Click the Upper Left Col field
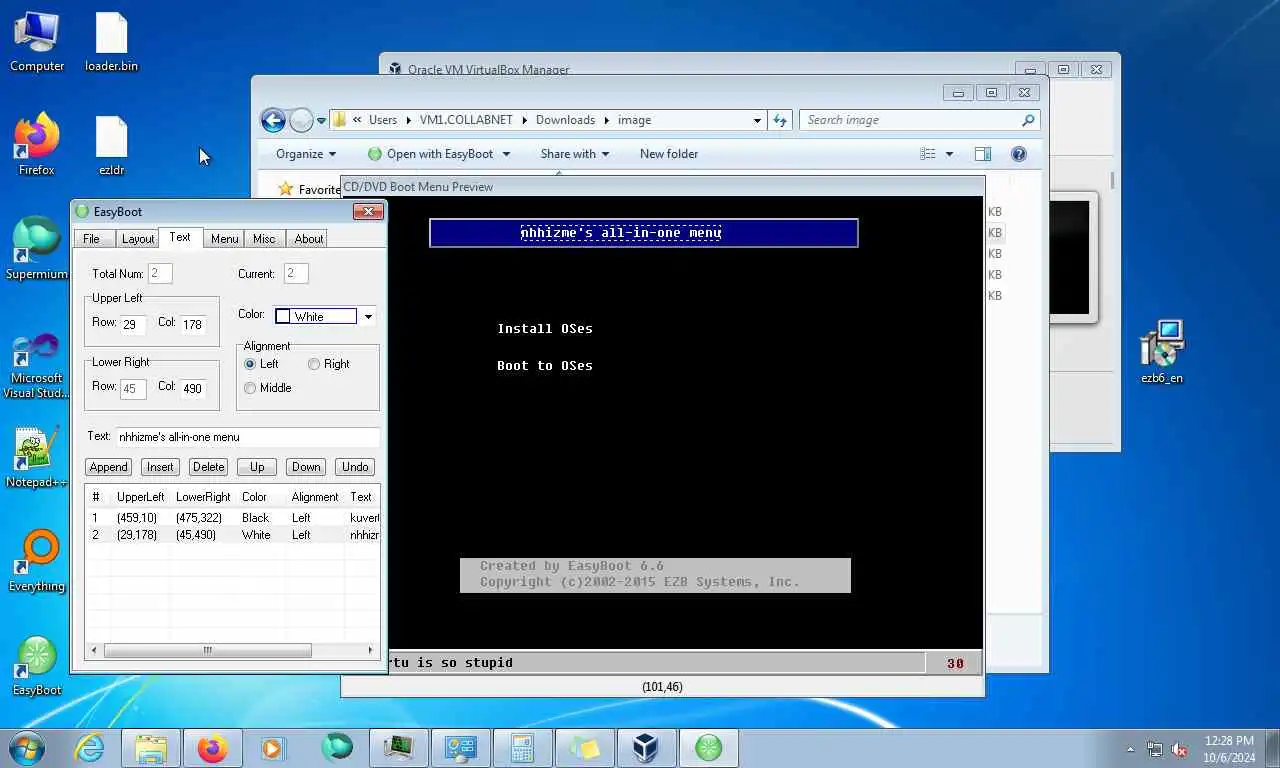 [193, 324]
